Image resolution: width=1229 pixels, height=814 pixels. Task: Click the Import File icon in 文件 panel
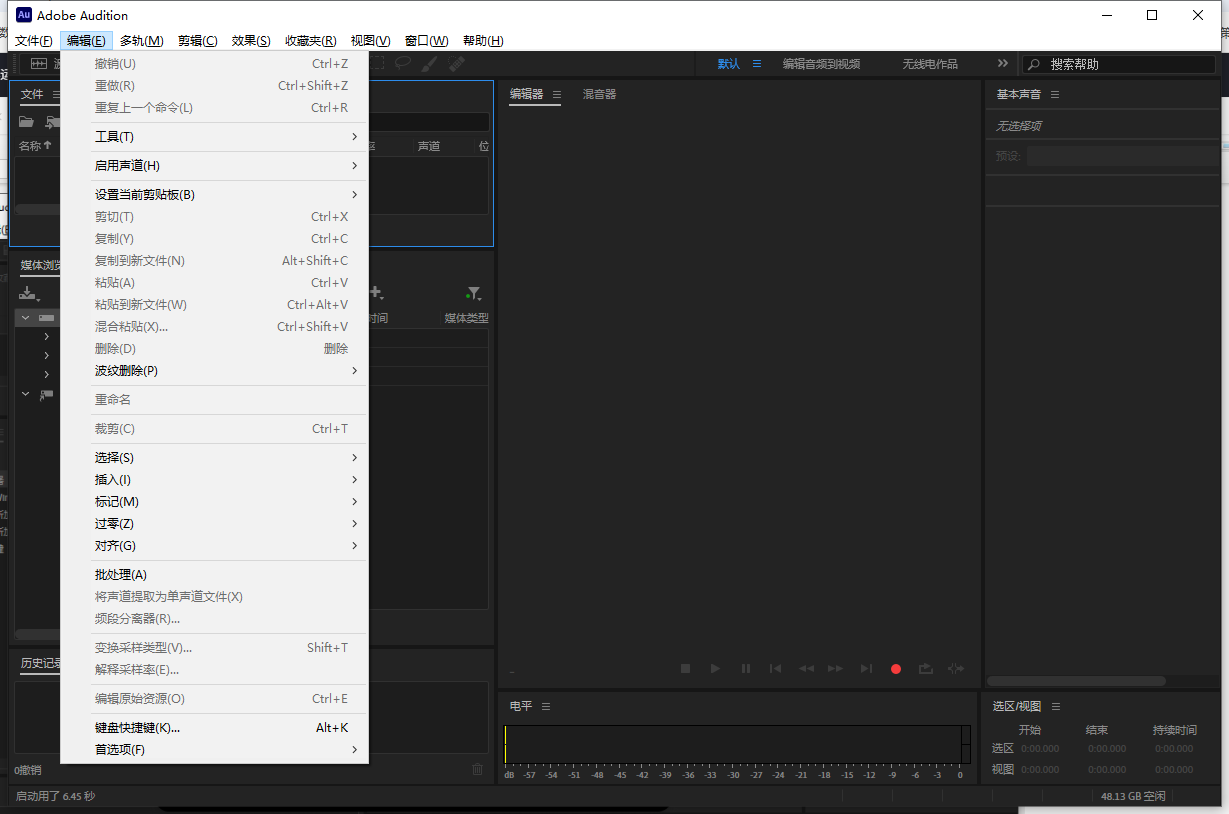(52, 122)
